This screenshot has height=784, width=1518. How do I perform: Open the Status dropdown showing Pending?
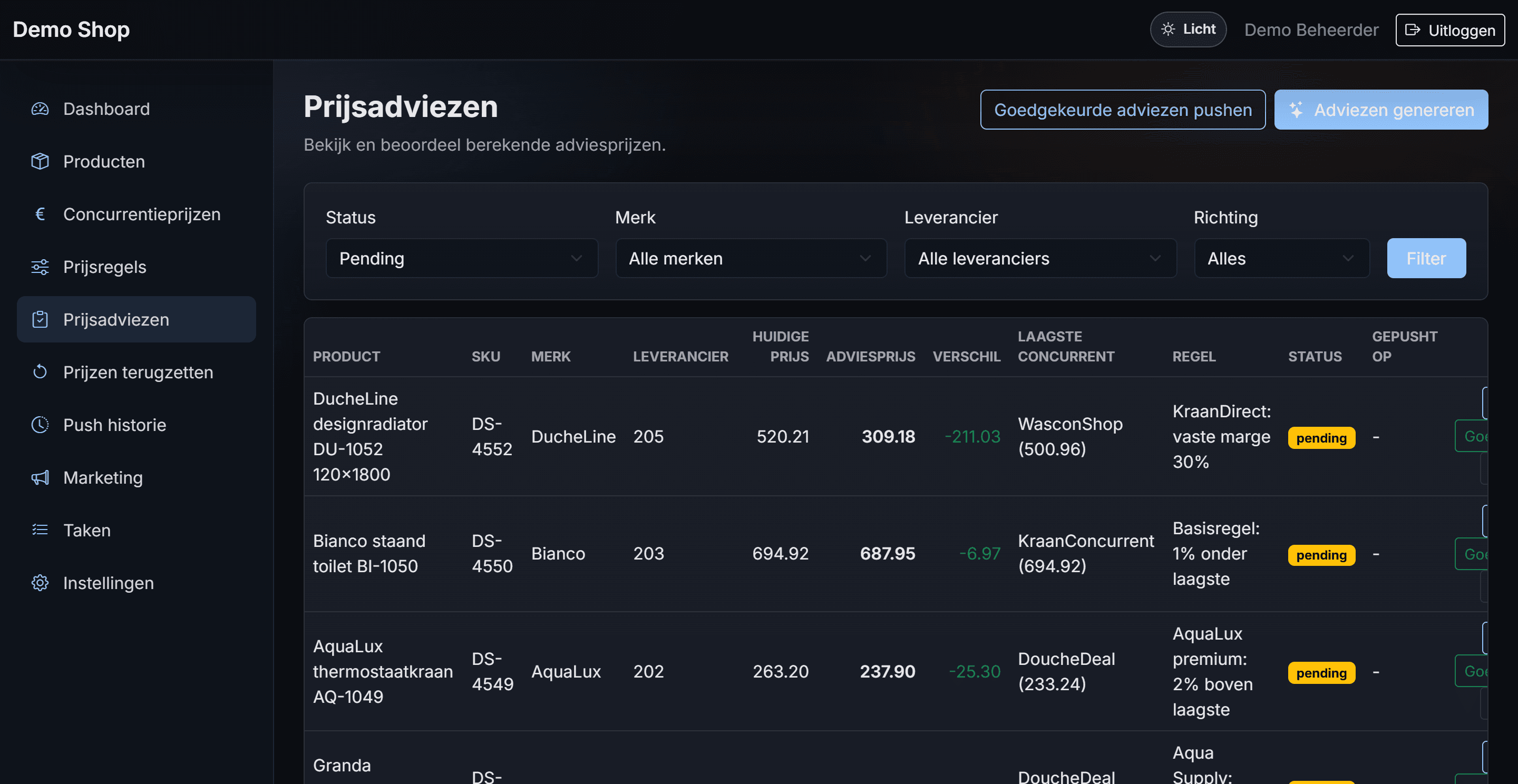coord(461,258)
